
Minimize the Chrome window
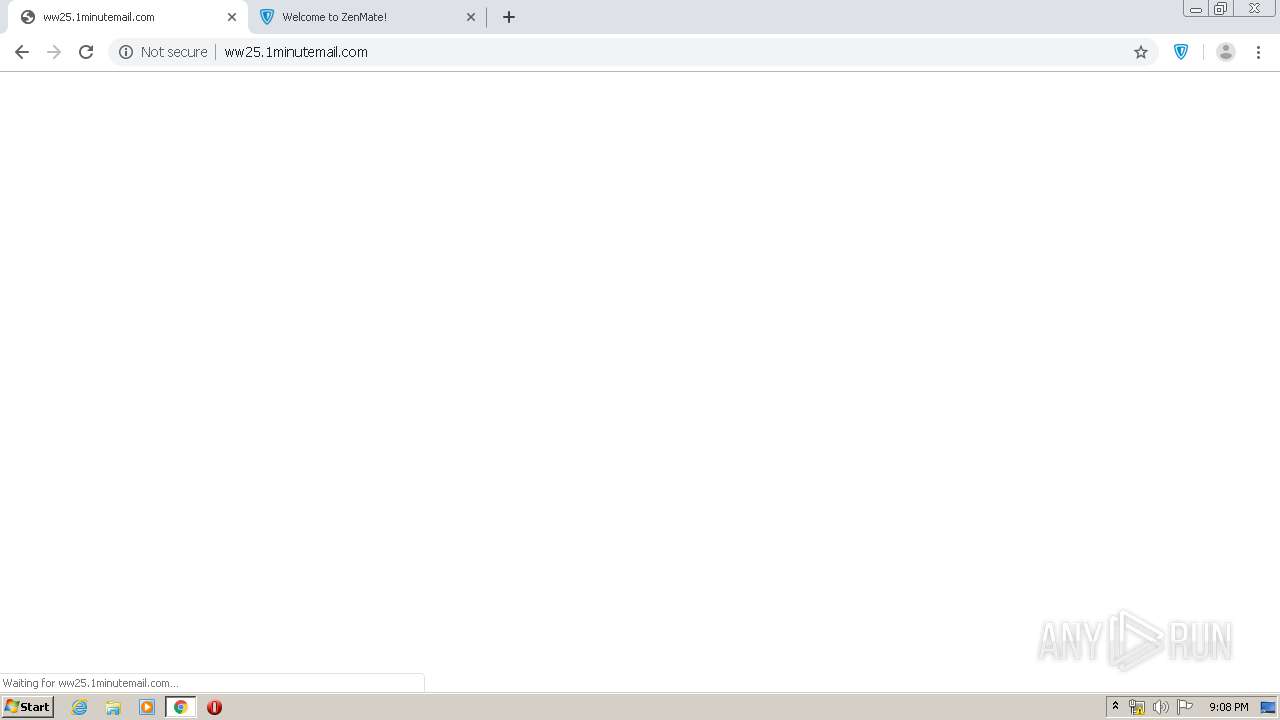pos(1196,9)
